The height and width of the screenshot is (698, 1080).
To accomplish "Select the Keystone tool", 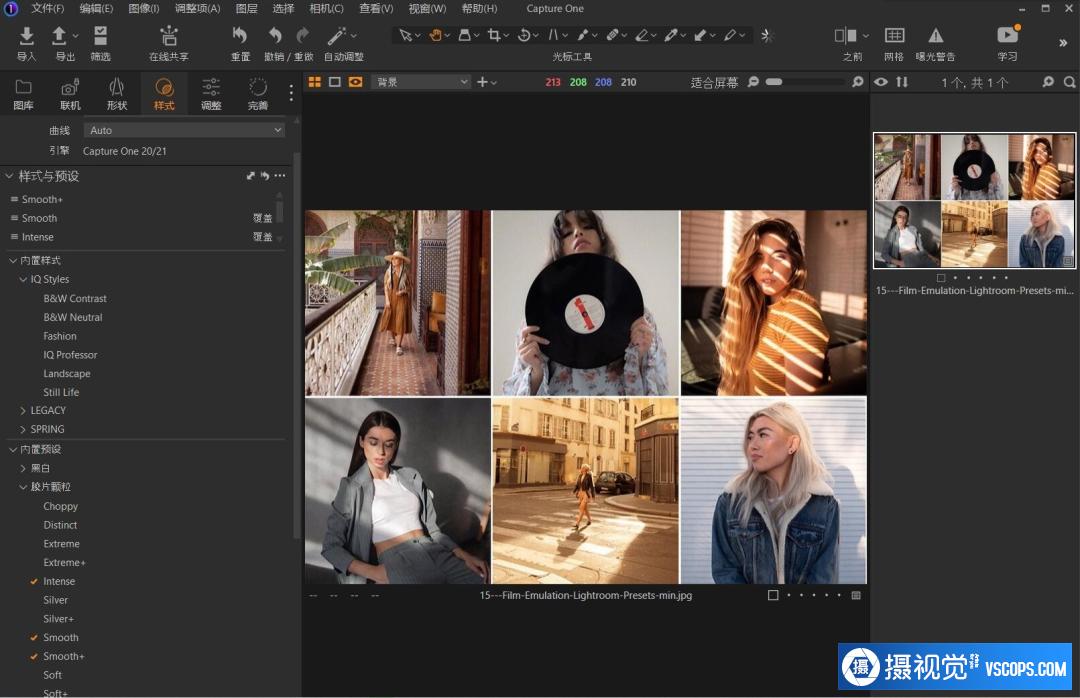I will pos(553,35).
